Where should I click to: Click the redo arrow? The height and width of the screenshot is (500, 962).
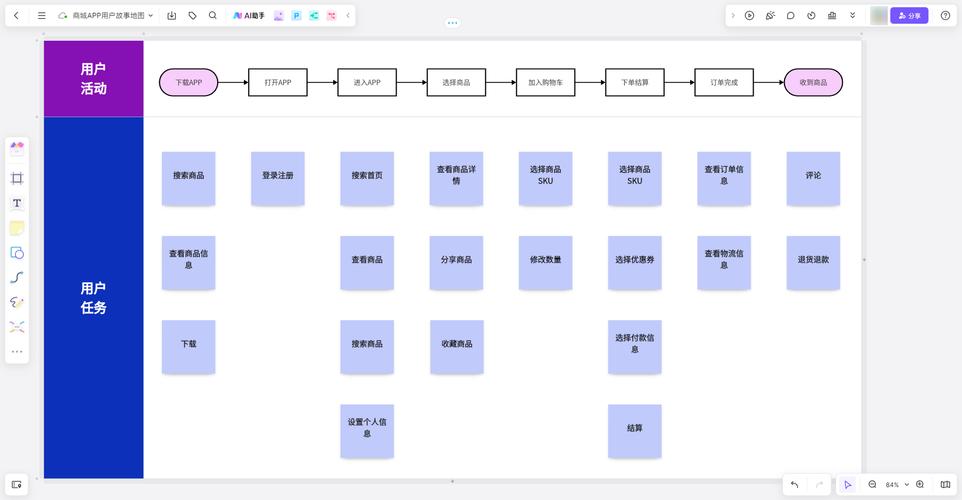[x=819, y=485]
